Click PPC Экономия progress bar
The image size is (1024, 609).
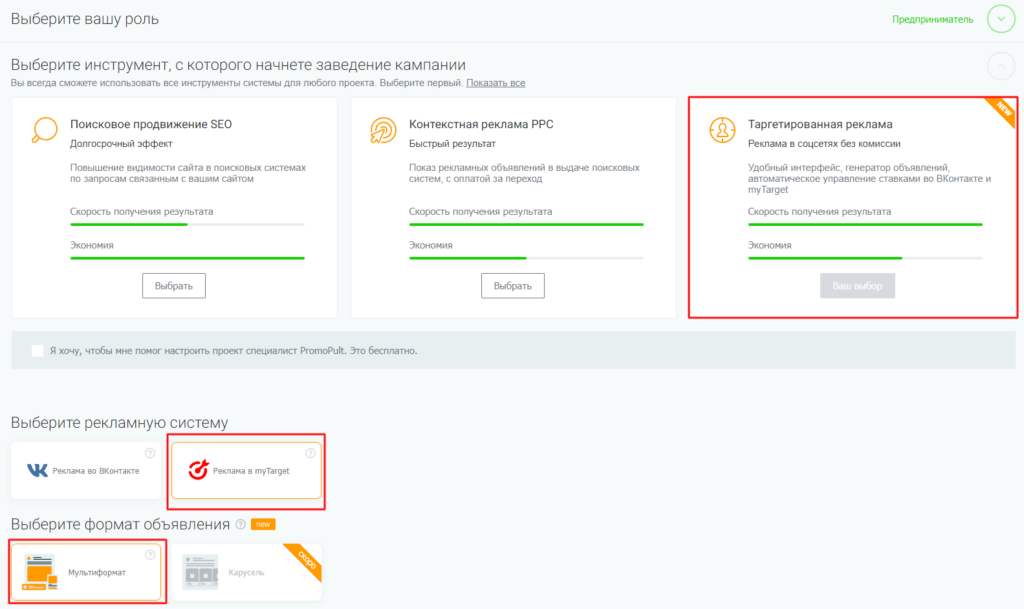(x=526, y=258)
